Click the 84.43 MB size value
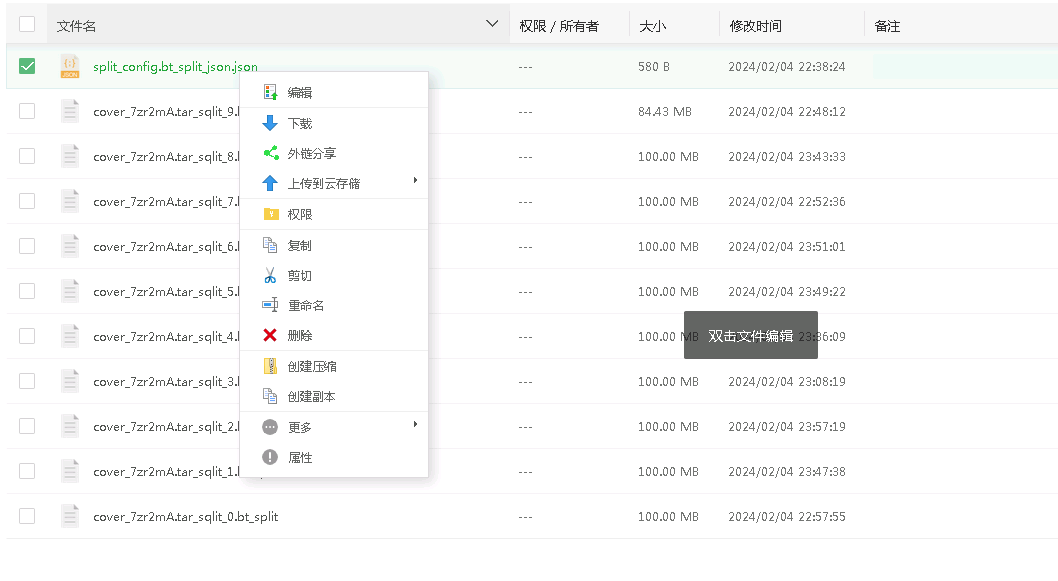 665,111
